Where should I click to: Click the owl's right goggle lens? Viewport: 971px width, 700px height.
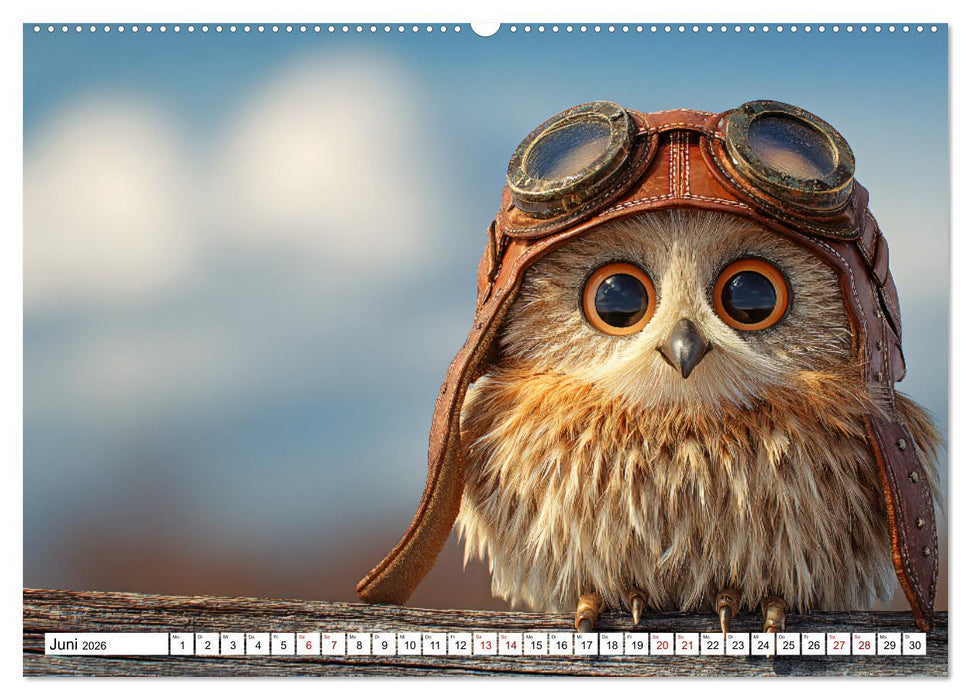point(790,147)
